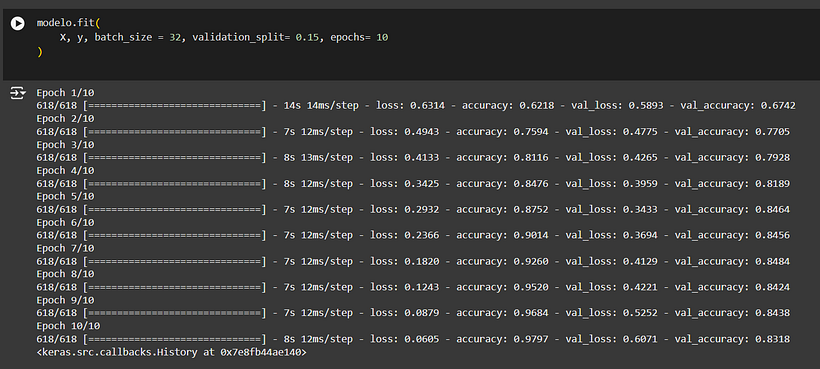Image resolution: width=820 pixels, height=369 pixels.
Task: Click the val_loss value 0.6071
Action: tap(640, 339)
